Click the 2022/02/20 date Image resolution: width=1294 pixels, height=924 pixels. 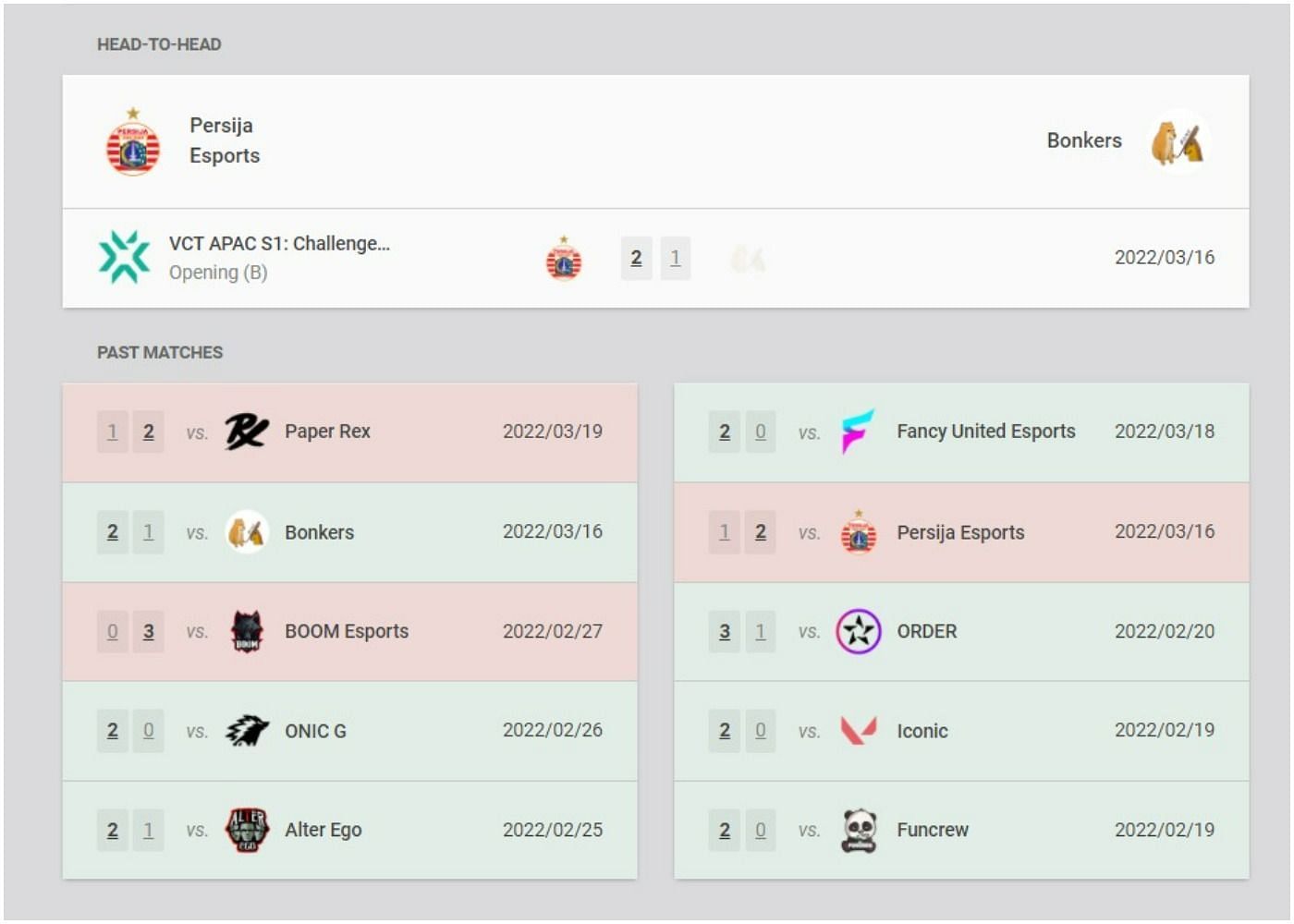[1165, 631]
